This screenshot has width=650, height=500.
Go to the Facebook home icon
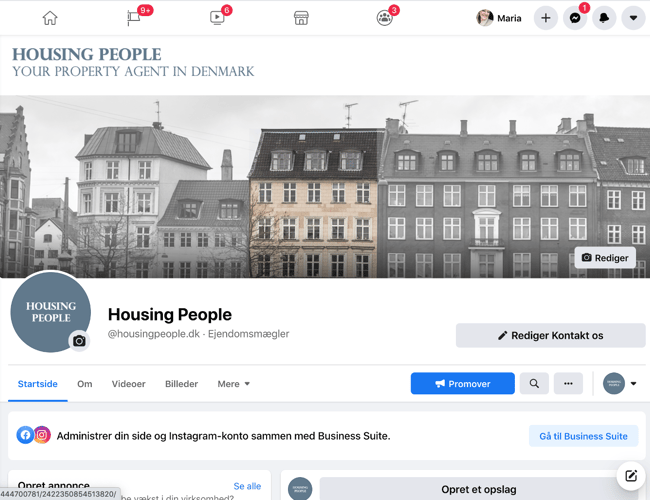(50, 18)
